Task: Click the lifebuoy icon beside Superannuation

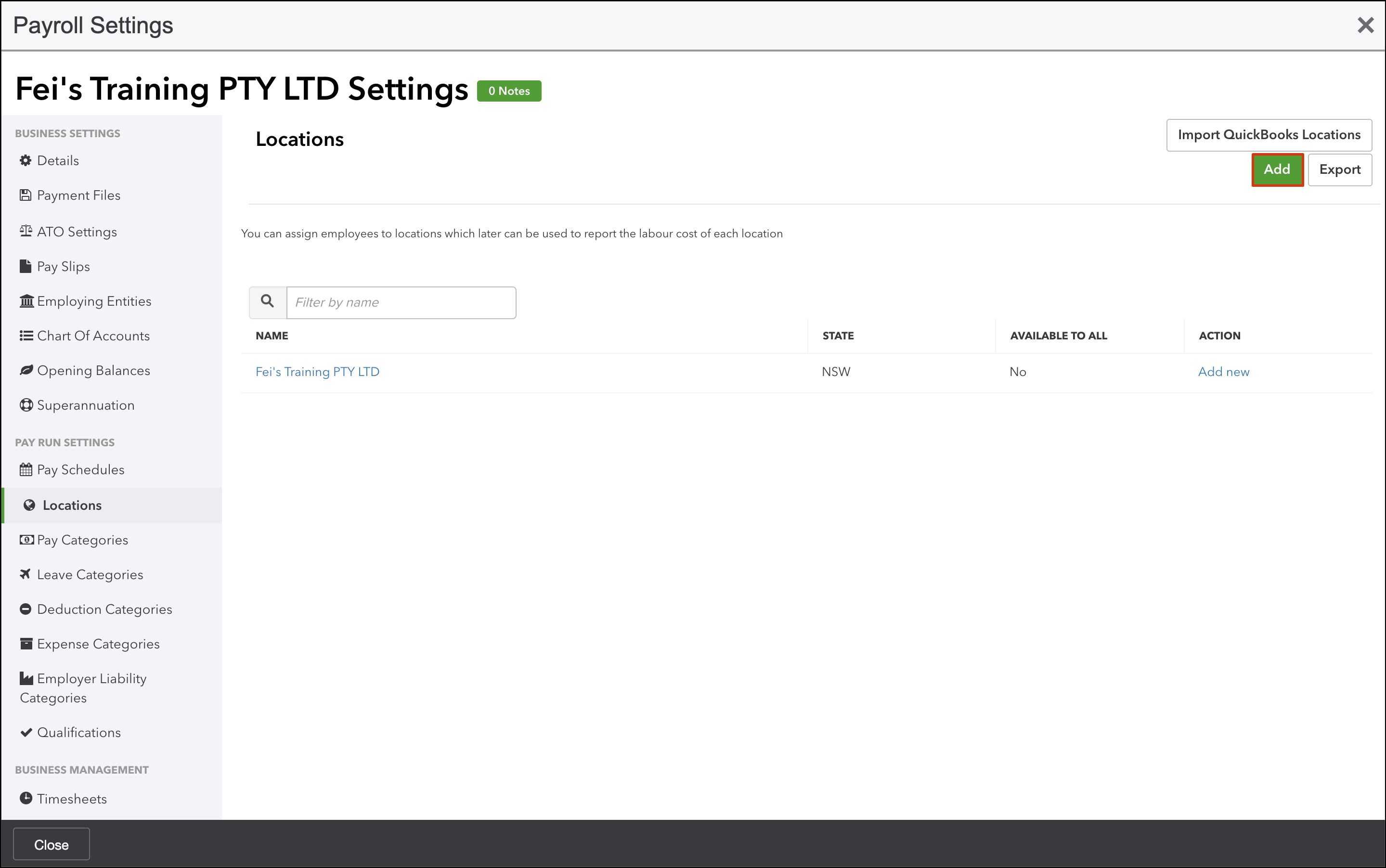Action: 26,405
